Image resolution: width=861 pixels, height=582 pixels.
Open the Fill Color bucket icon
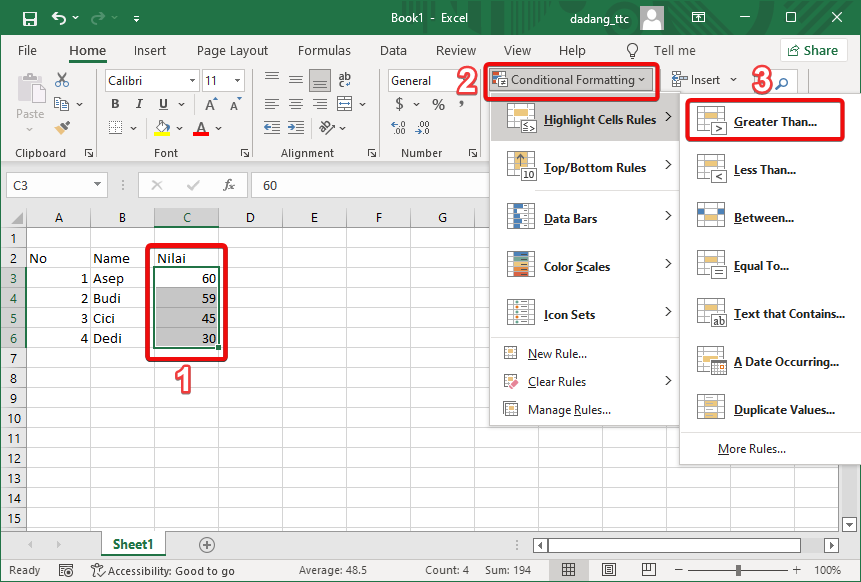tap(160, 127)
